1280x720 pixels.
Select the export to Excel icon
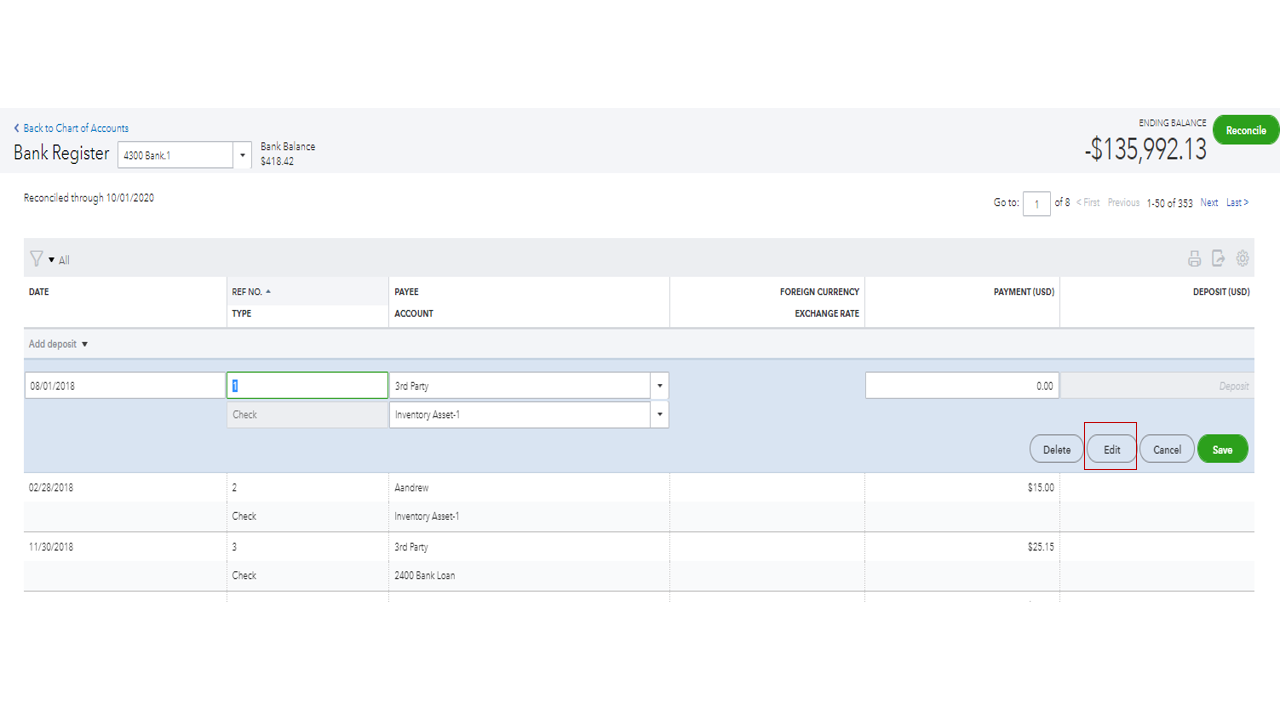[x=1218, y=258]
